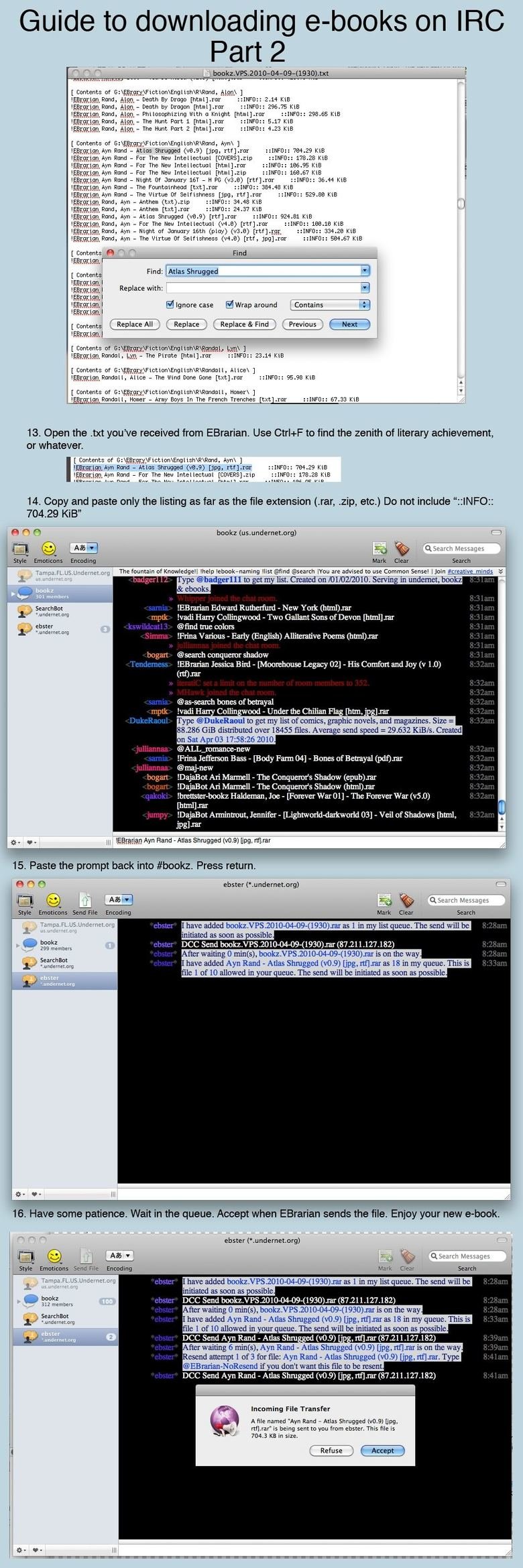Expand the Replace with field dropdown arrow
This screenshot has height=1568, width=523.
click(365, 288)
